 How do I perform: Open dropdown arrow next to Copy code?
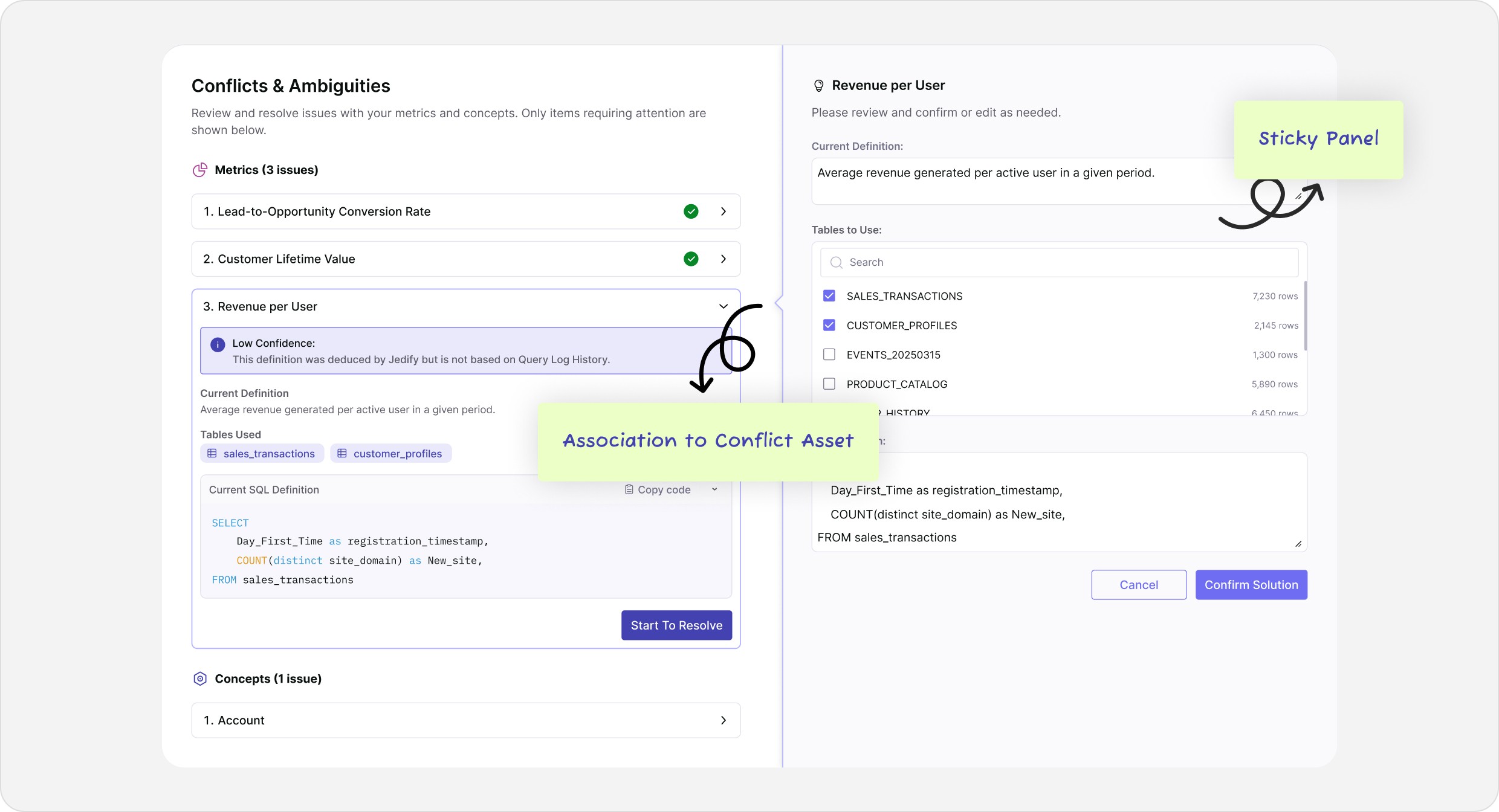pos(714,489)
